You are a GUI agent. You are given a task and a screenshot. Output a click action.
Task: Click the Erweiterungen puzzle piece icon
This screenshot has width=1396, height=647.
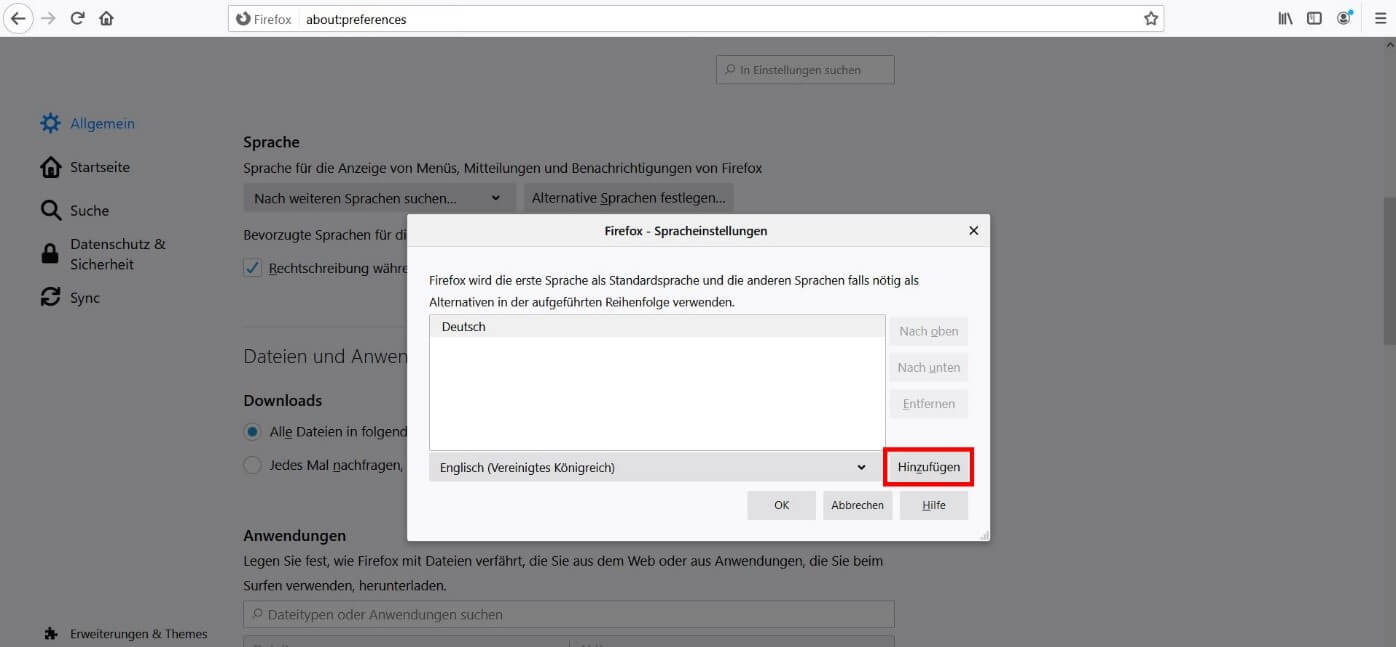tap(51, 634)
